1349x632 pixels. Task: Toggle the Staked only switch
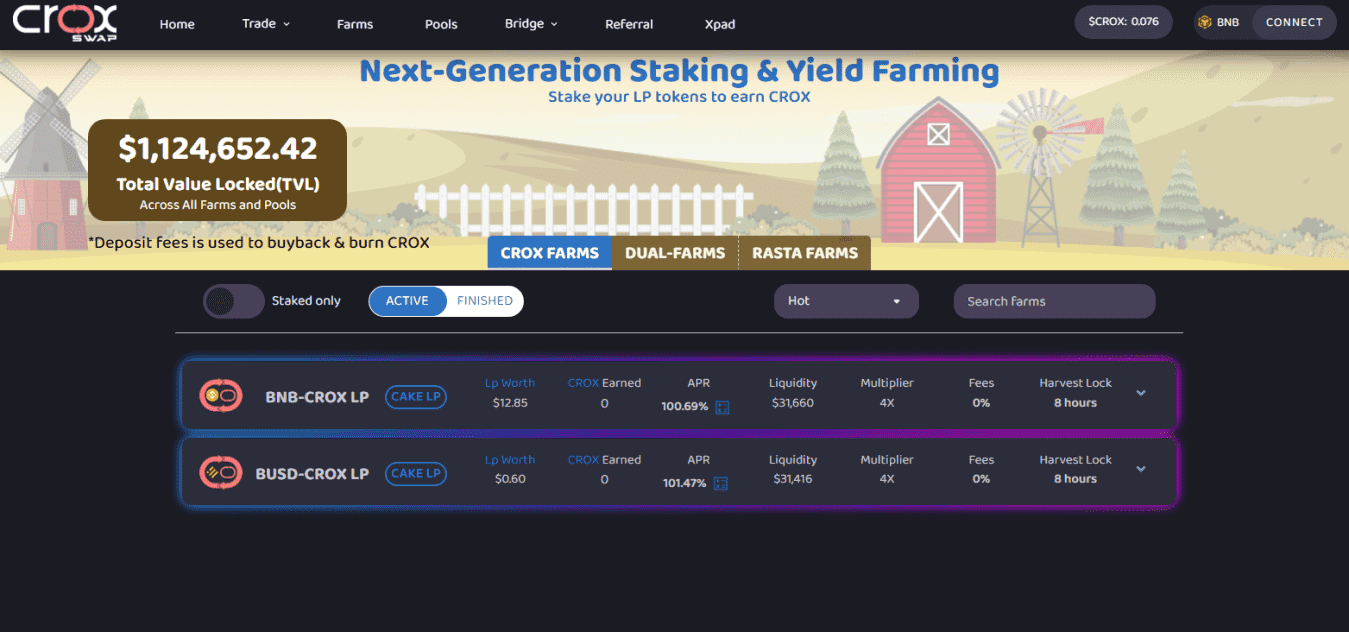click(x=234, y=301)
